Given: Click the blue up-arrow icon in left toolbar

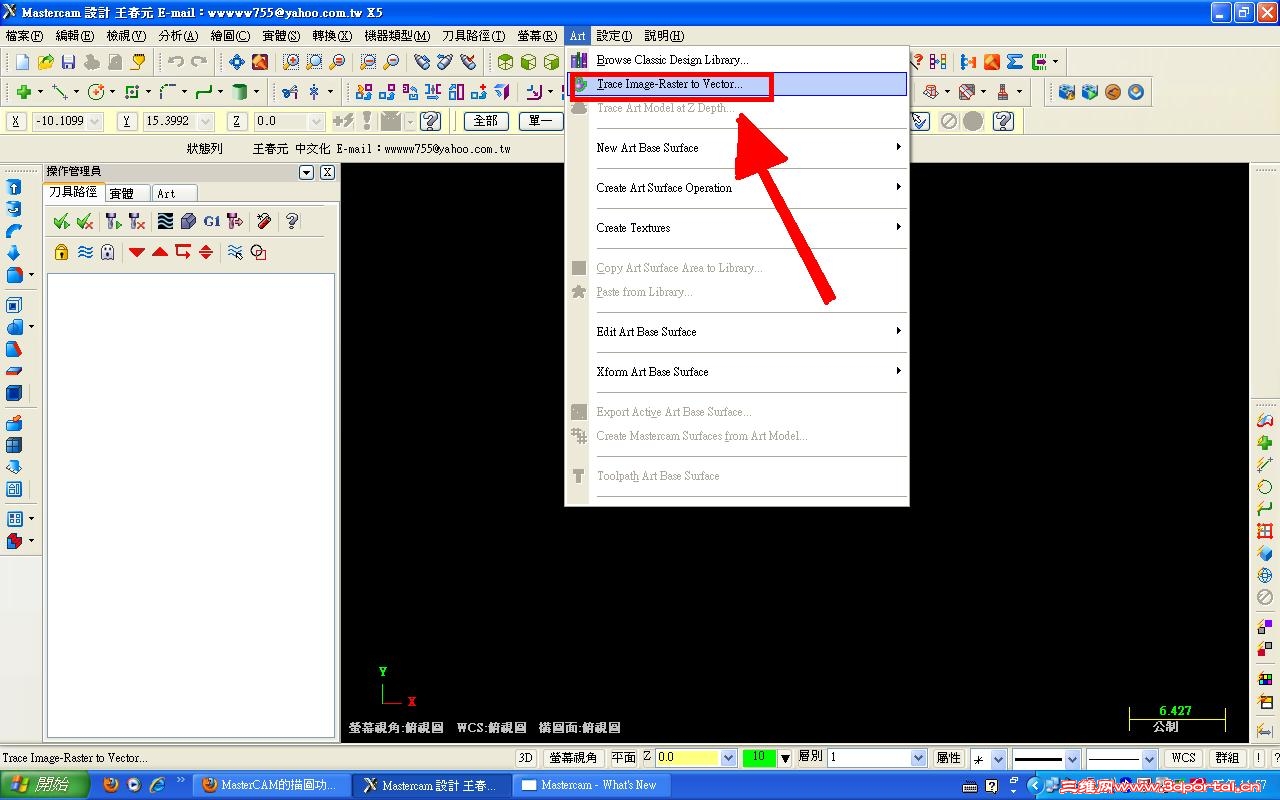Looking at the screenshot, I should pos(14,188).
